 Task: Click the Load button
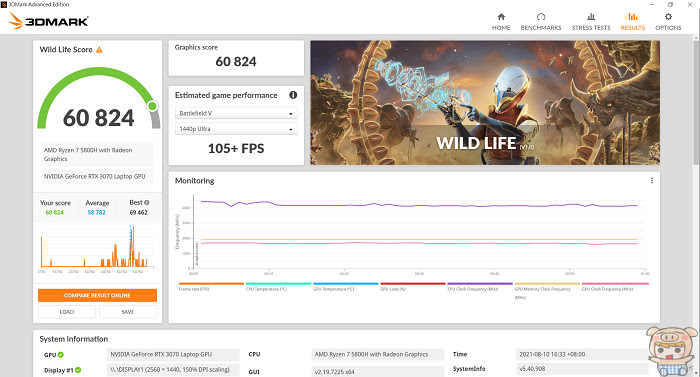tap(67, 312)
